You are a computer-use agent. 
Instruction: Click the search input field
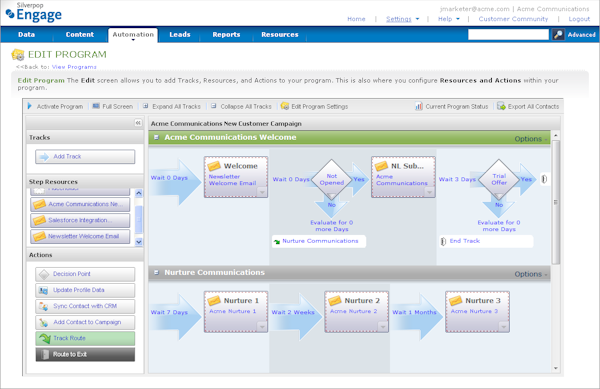(x=508, y=34)
